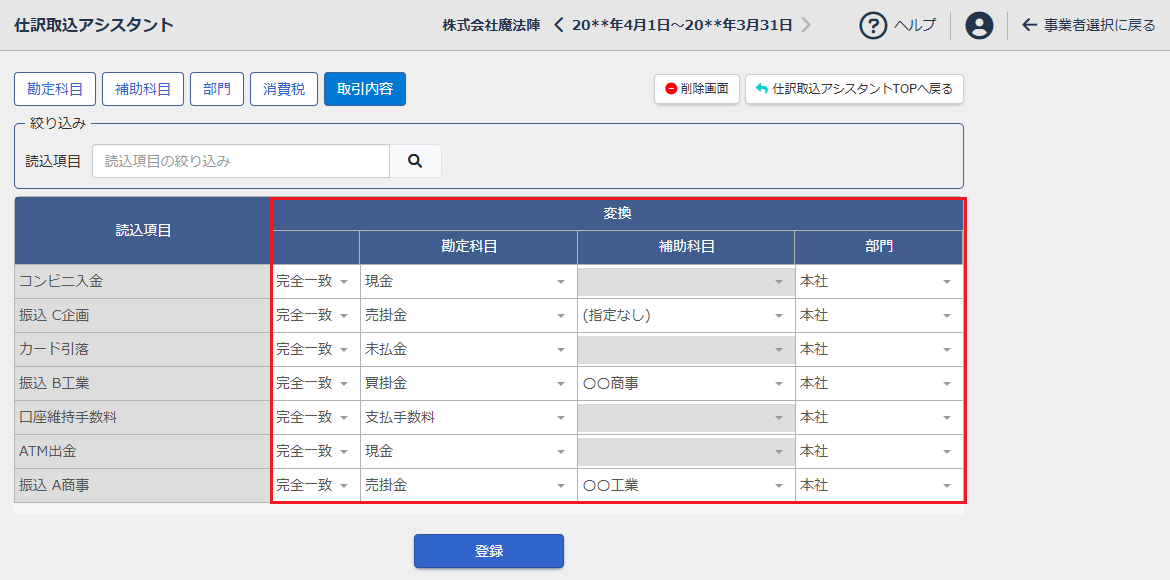Click the 読込項目 filter input field
This screenshot has height=580, width=1170.
pyautogui.click(x=240, y=161)
